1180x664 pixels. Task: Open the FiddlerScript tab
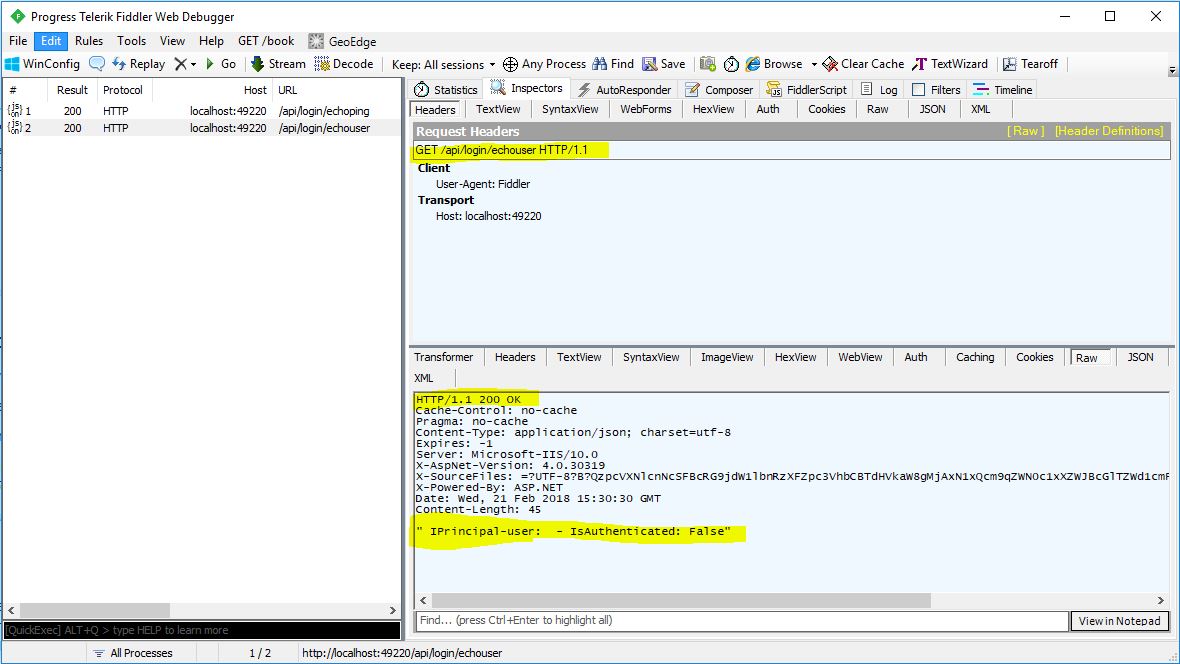806,90
